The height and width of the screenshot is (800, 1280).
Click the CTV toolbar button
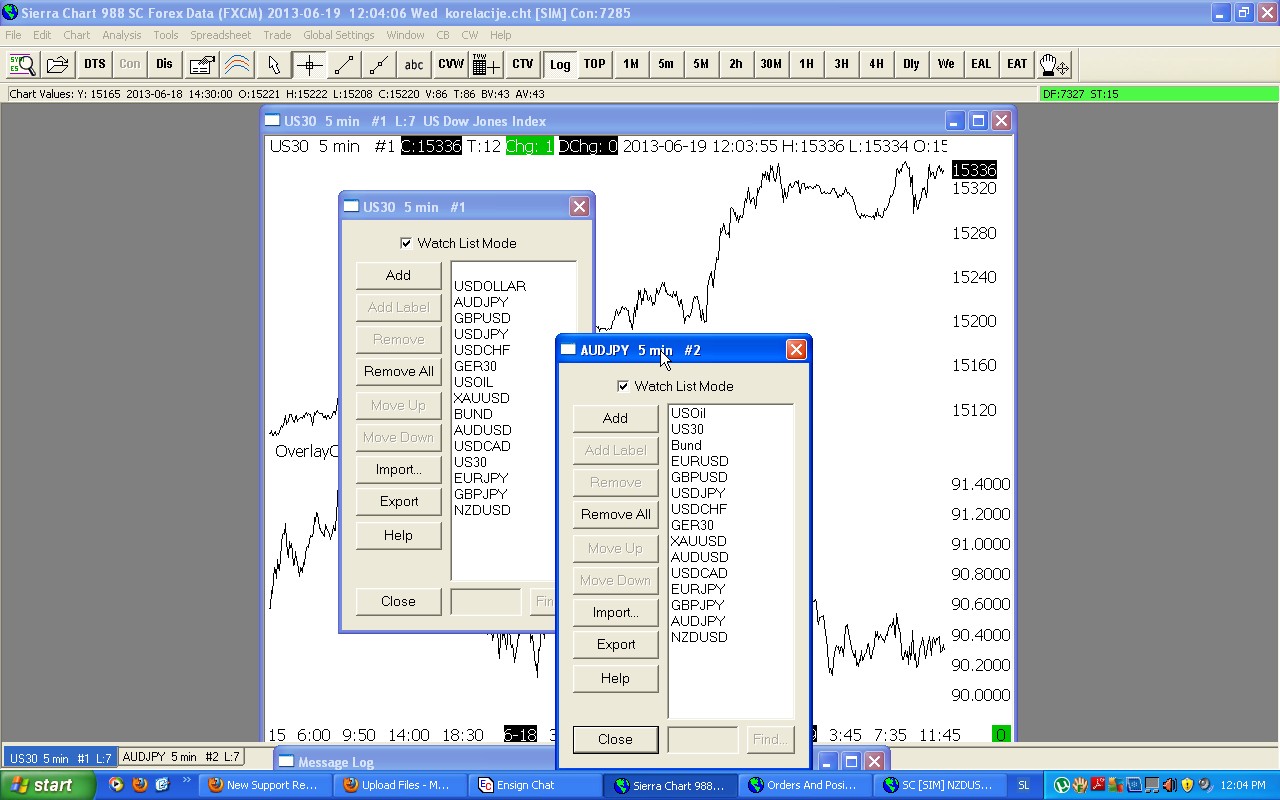(x=522, y=65)
